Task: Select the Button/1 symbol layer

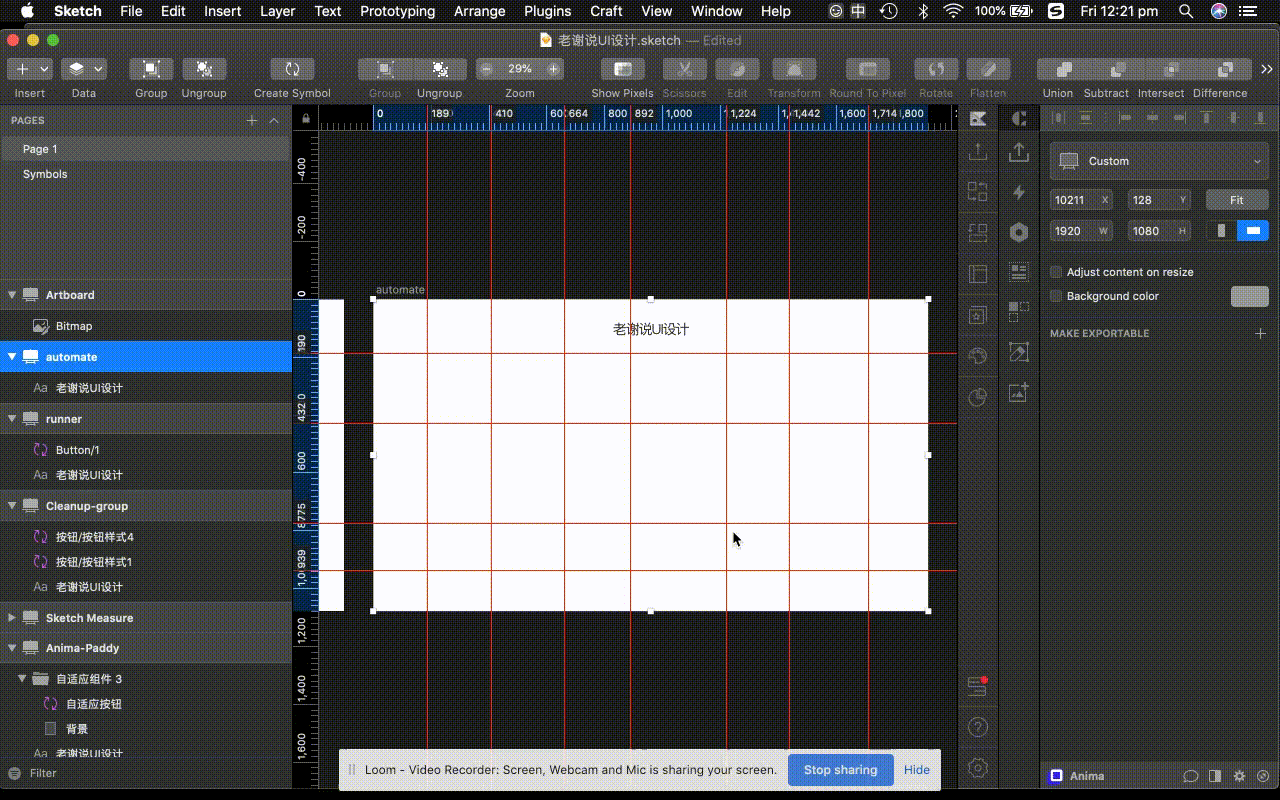Action: (146, 450)
